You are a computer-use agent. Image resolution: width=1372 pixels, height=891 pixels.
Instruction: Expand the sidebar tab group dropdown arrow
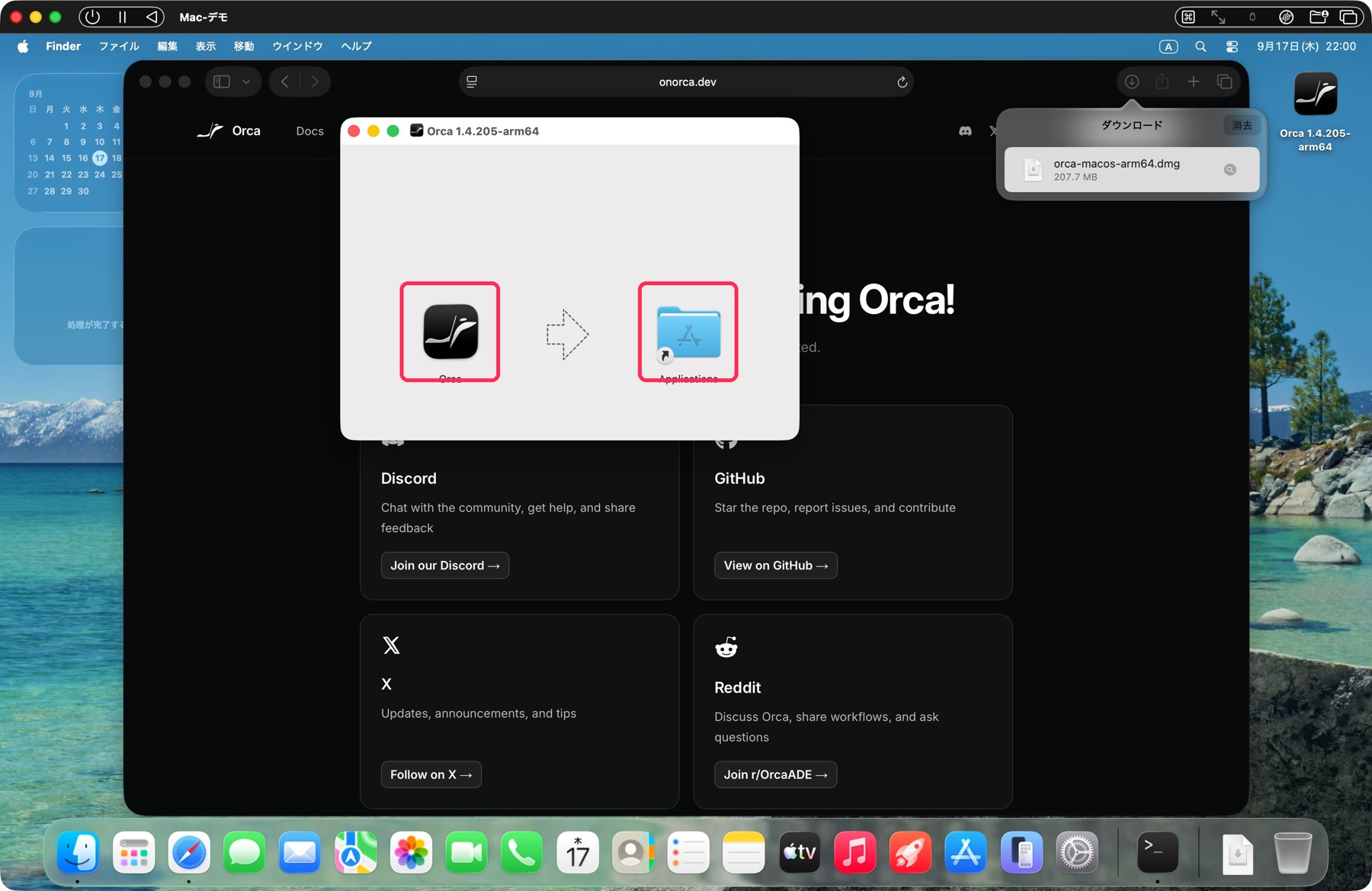click(x=246, y=82)
